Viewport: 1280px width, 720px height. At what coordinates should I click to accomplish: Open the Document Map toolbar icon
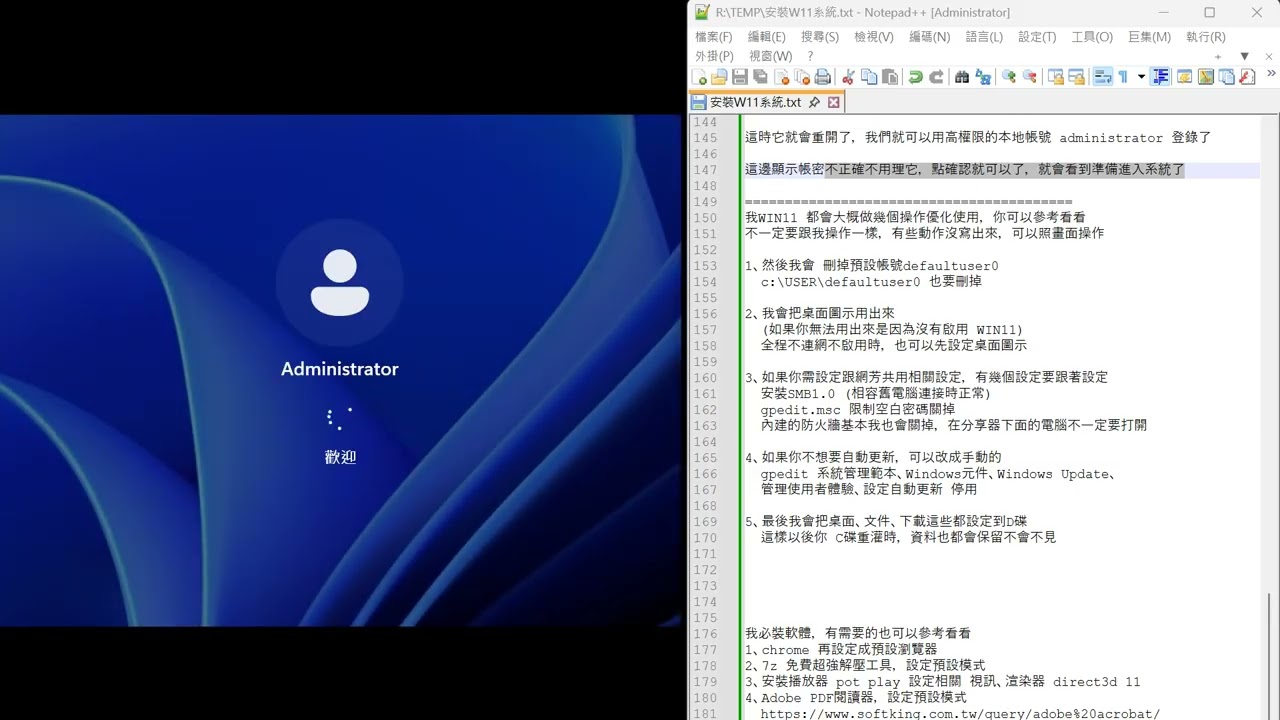click(1206, 77)
